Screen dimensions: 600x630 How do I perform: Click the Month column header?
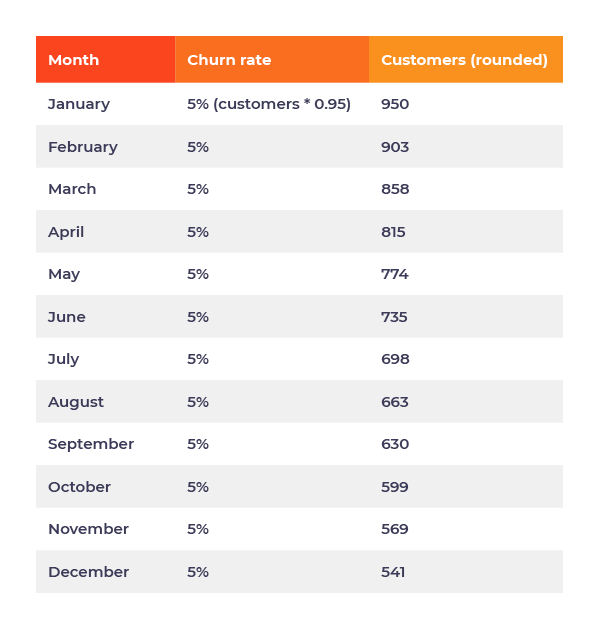(74, 60)
